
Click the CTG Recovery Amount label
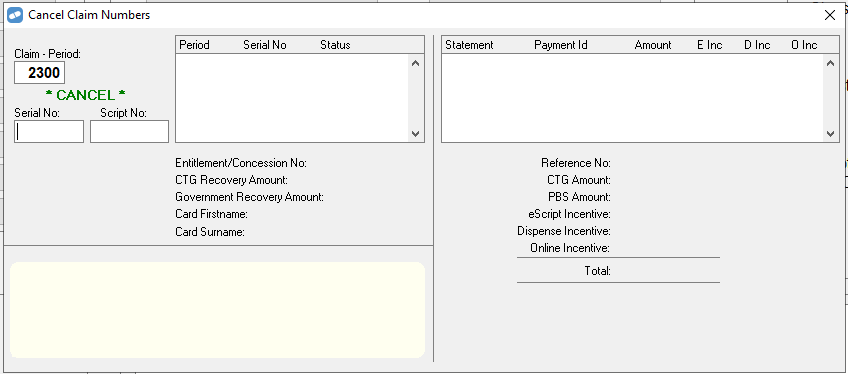click(231, 180)
